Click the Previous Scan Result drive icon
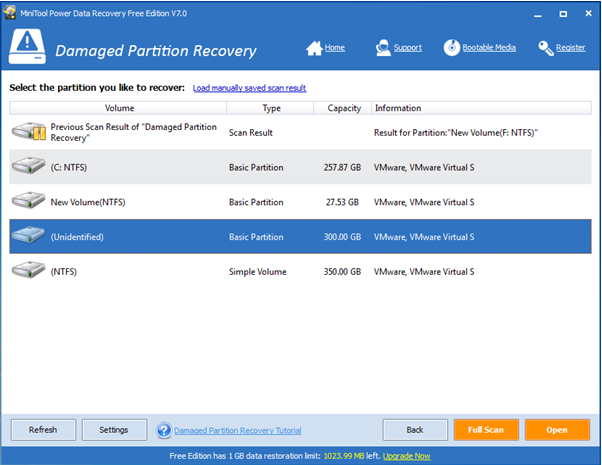 click(29, 131)
